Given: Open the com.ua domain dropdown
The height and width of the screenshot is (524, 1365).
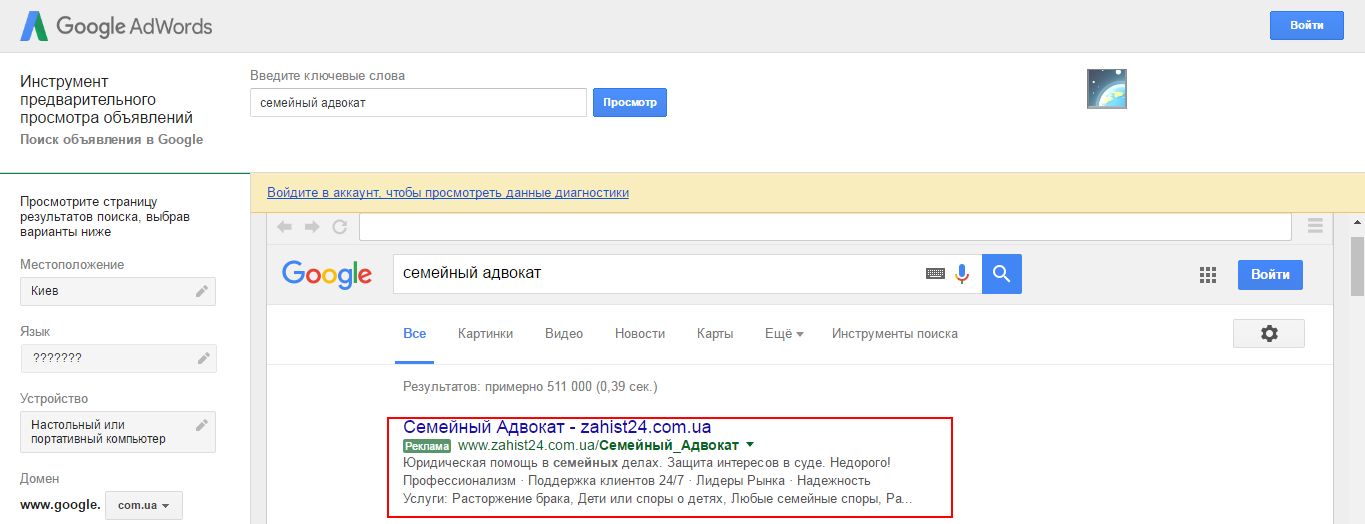Looking at the screenshot, I should 144,505.
